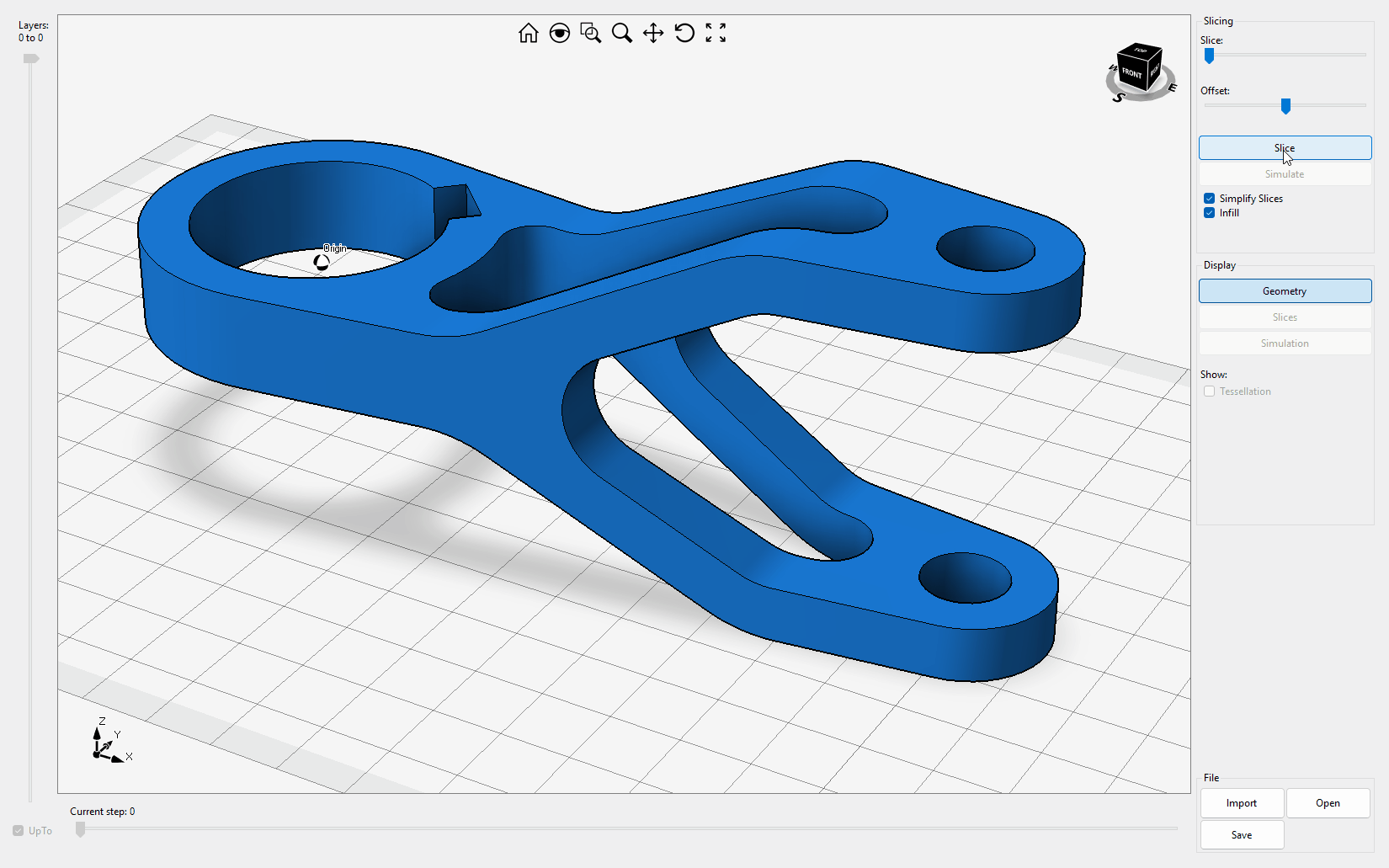Click the FRONT face of view cube
Screen dimensions: 1389x868
(x=1131, y=73)
